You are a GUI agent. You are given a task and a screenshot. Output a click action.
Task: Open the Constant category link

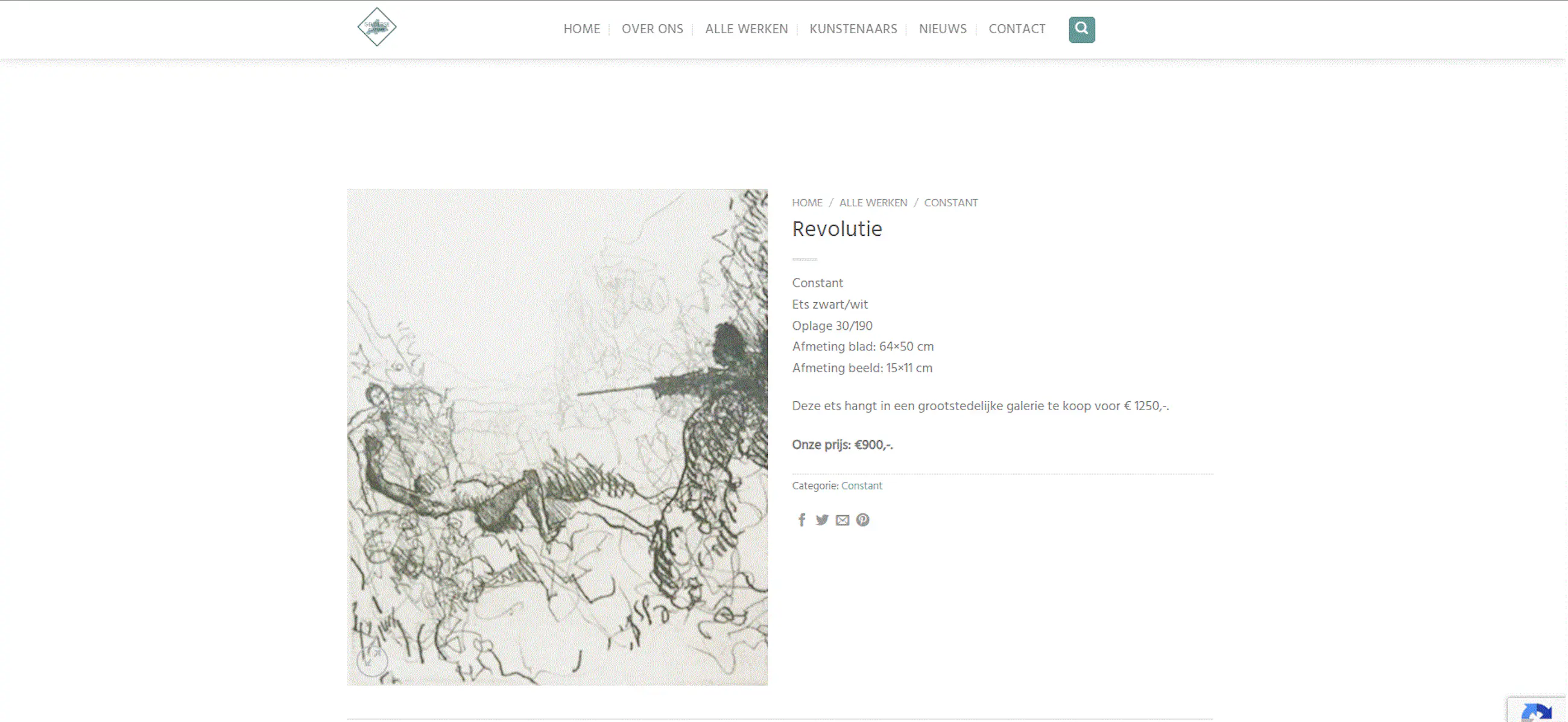[x=861, y=486]
